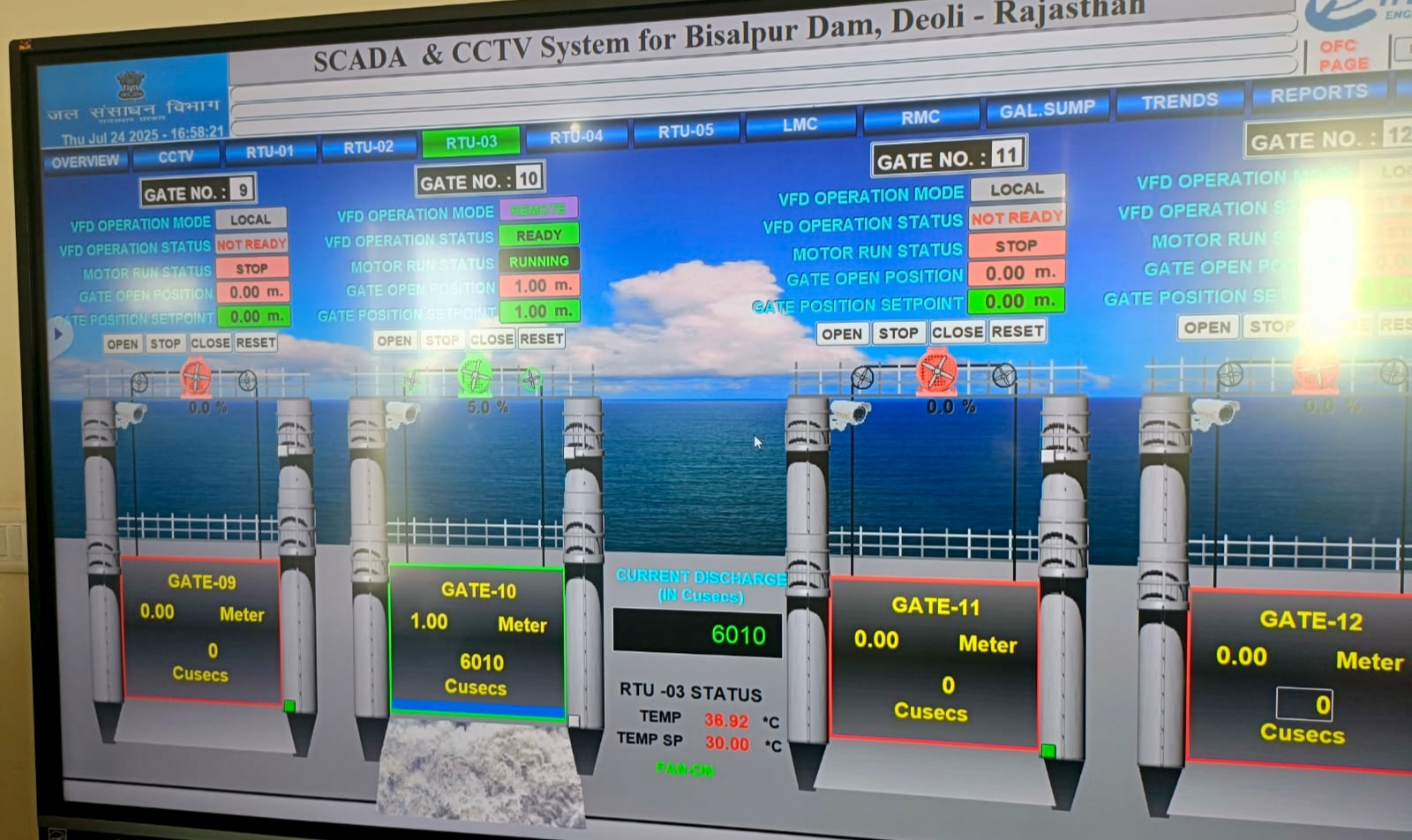Toggle Gate 11 VFD operation mode Local indicator
The image size is (1412, 840).
point(1017,189)
